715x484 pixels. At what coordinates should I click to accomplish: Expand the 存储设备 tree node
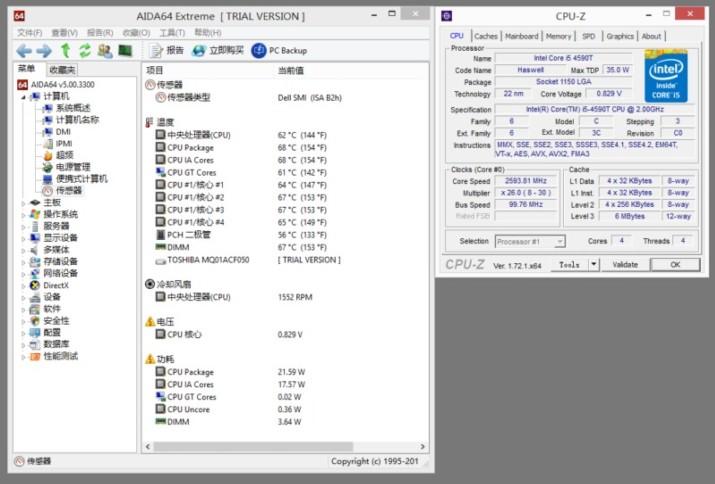23,262
